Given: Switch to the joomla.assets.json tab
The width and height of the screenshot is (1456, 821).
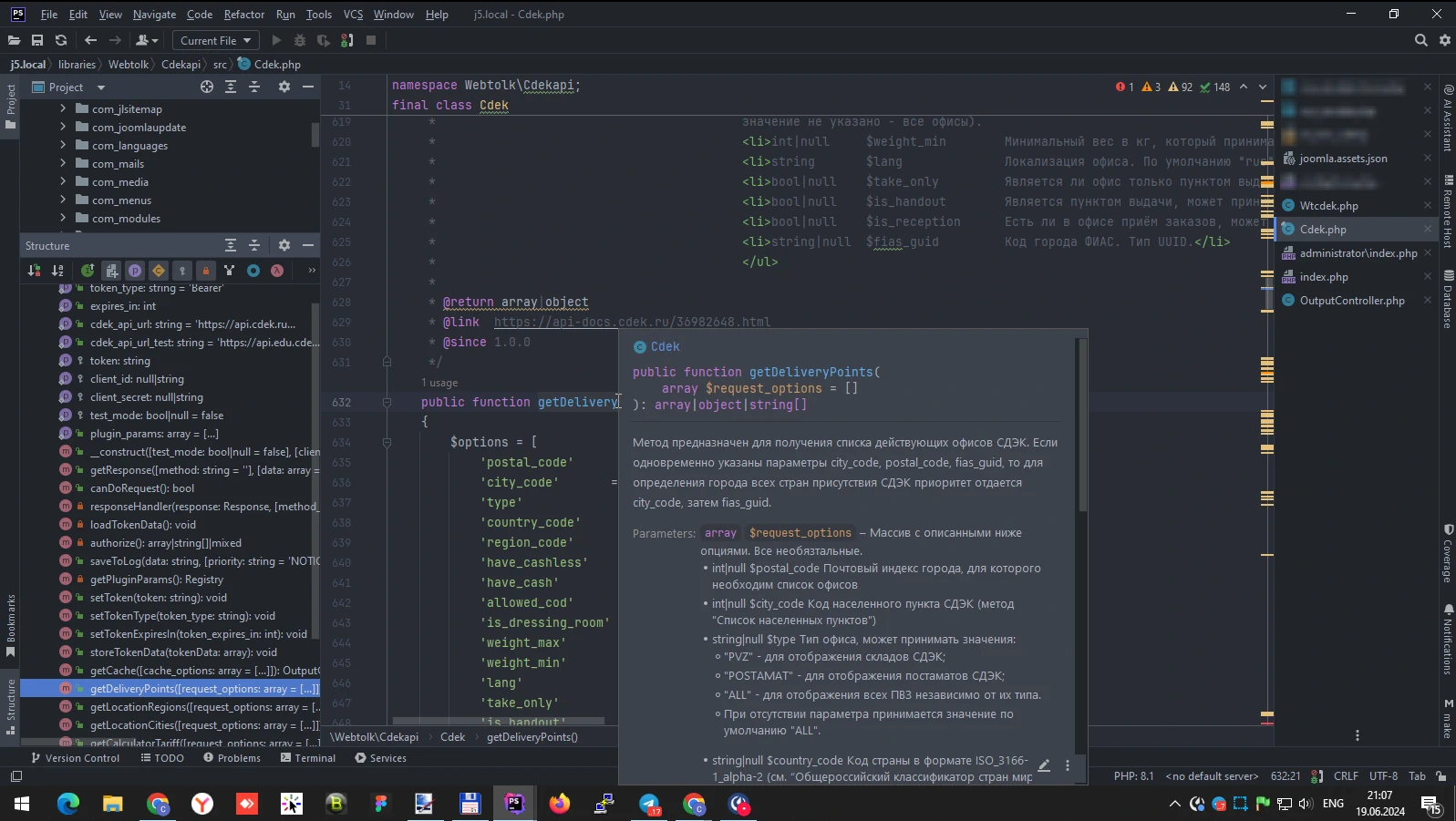Looking at the screenshot, I should point(1343,158).
